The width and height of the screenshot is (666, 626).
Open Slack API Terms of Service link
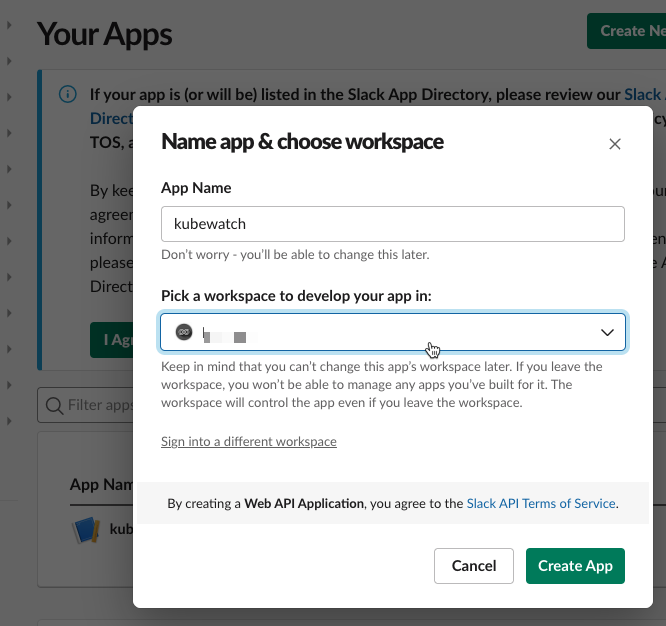coord(541,503)
